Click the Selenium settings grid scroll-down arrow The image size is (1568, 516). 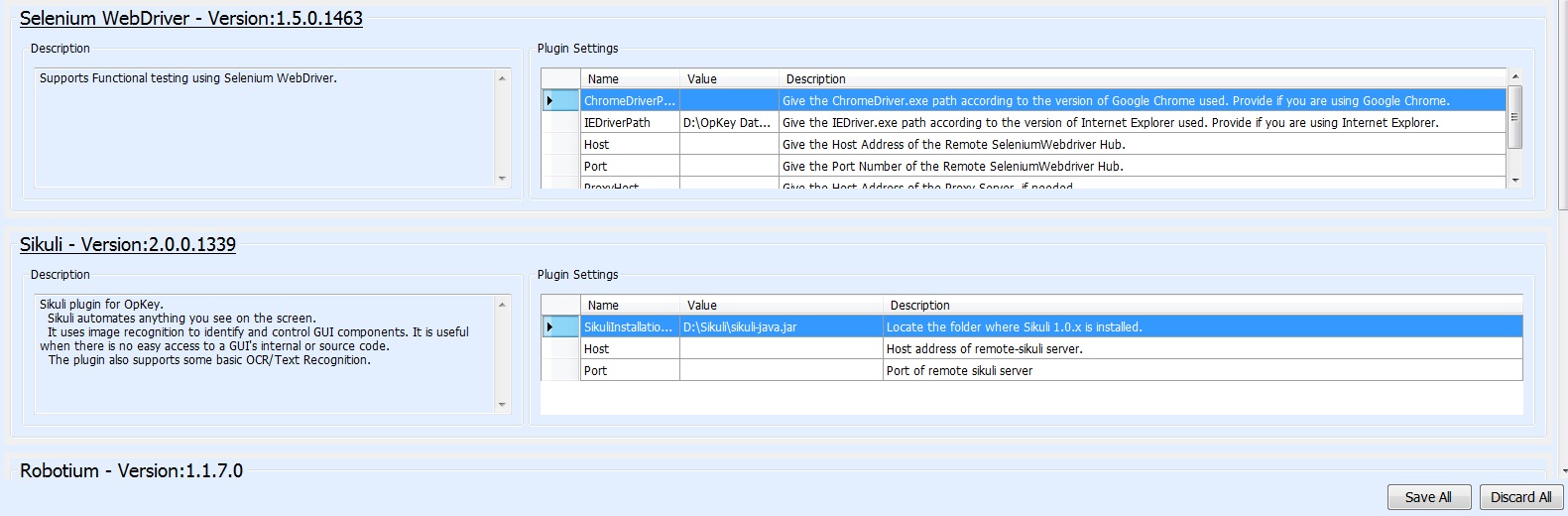click(1514, 181)
